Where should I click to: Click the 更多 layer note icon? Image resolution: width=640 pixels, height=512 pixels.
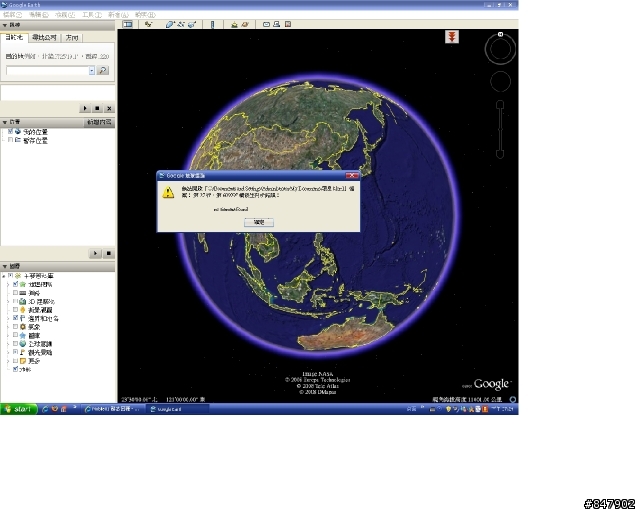click(x=23, y=361)
